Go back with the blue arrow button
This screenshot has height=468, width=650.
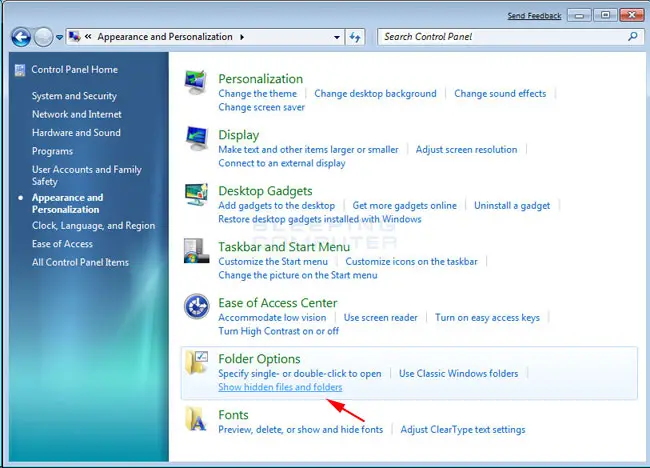(21, 37)
